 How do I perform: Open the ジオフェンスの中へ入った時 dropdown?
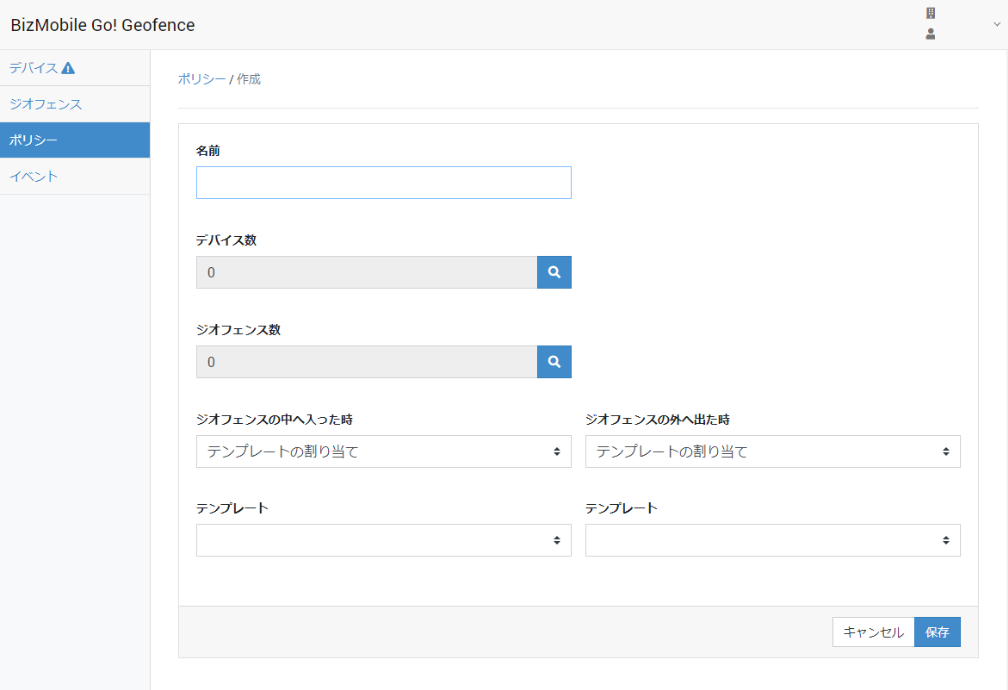tap(383, 451)
